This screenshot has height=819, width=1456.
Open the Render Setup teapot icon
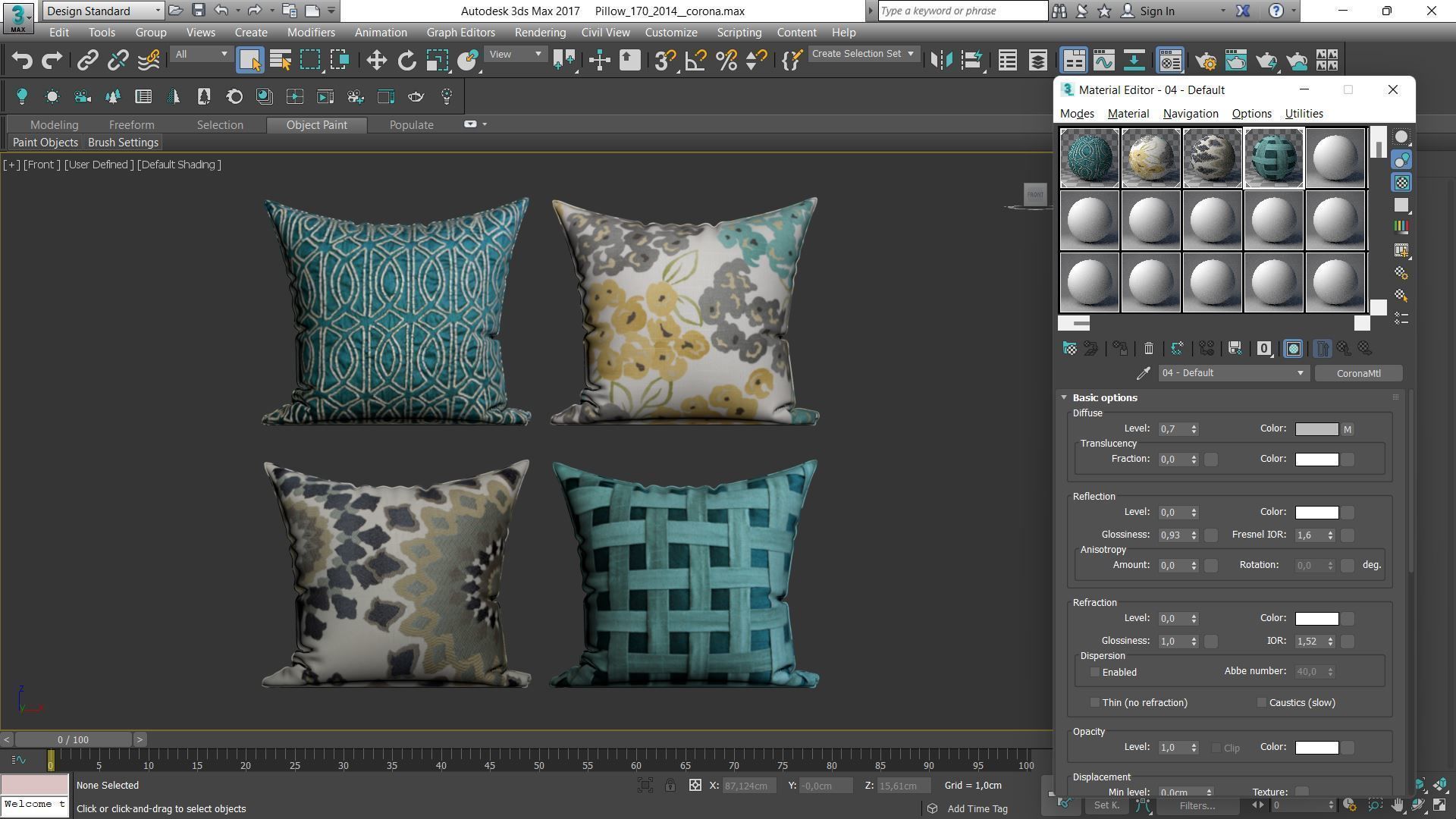[x=1206, y=61]
